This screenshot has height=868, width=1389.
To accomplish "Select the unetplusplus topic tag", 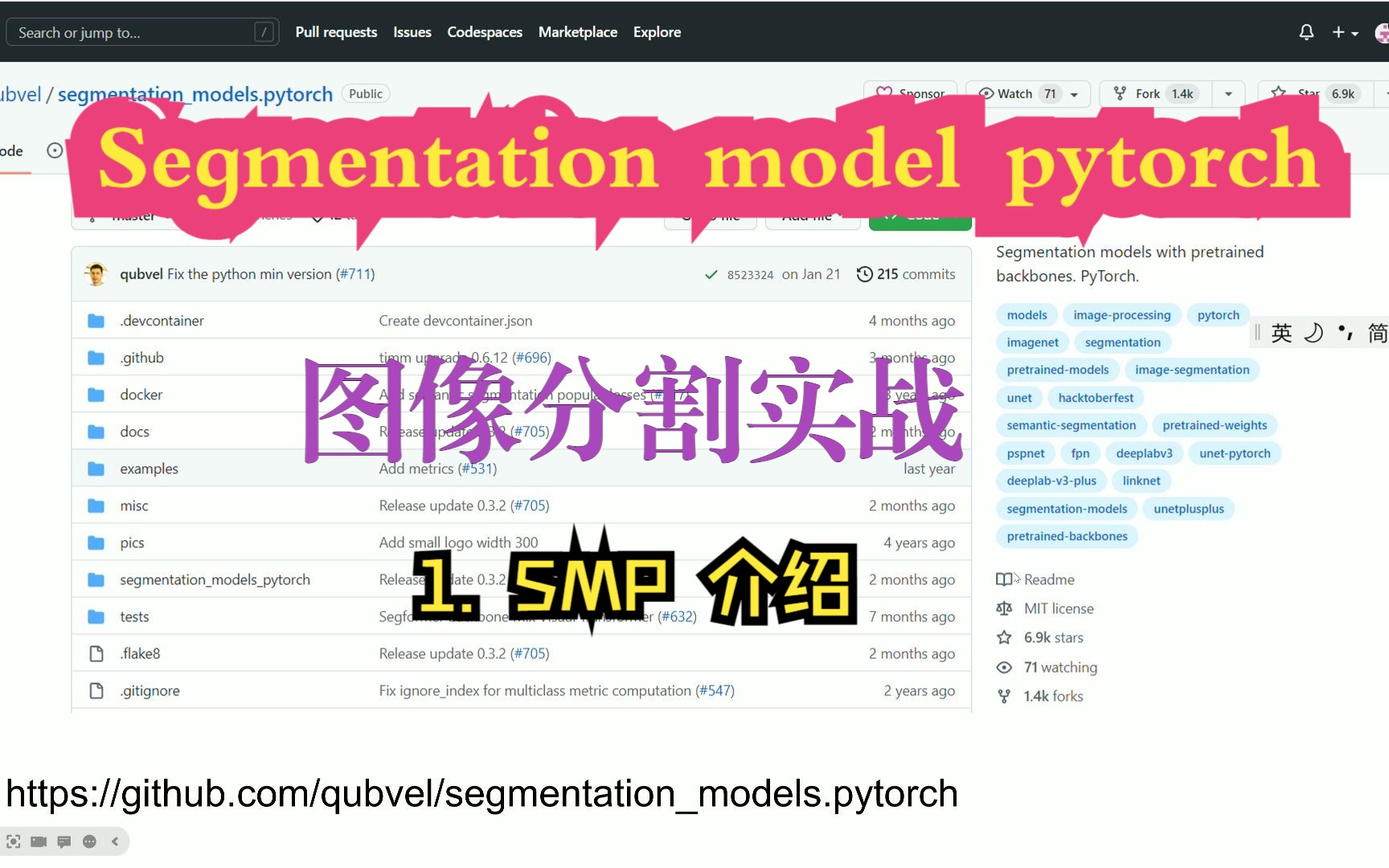I will coord(1189,509).
